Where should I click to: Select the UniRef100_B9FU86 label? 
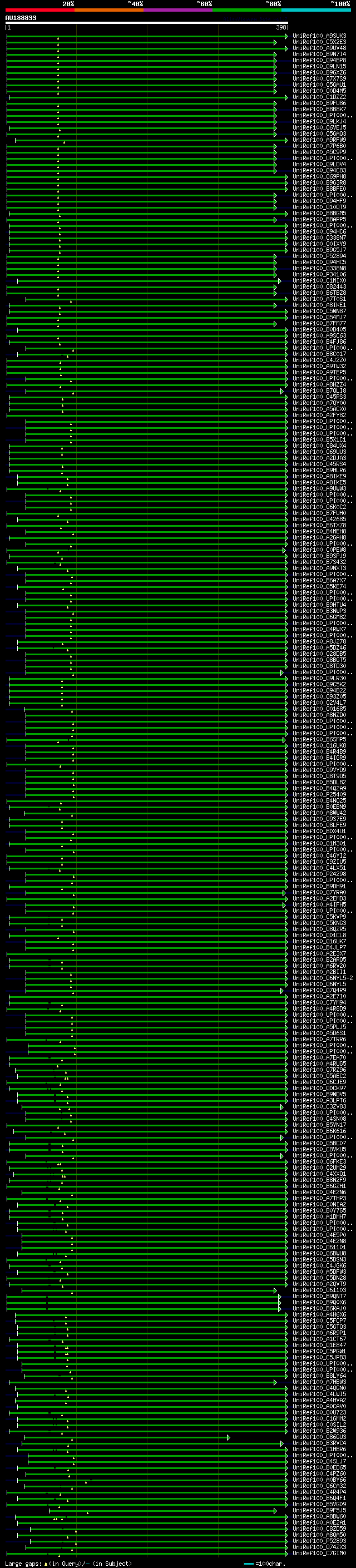319,103
